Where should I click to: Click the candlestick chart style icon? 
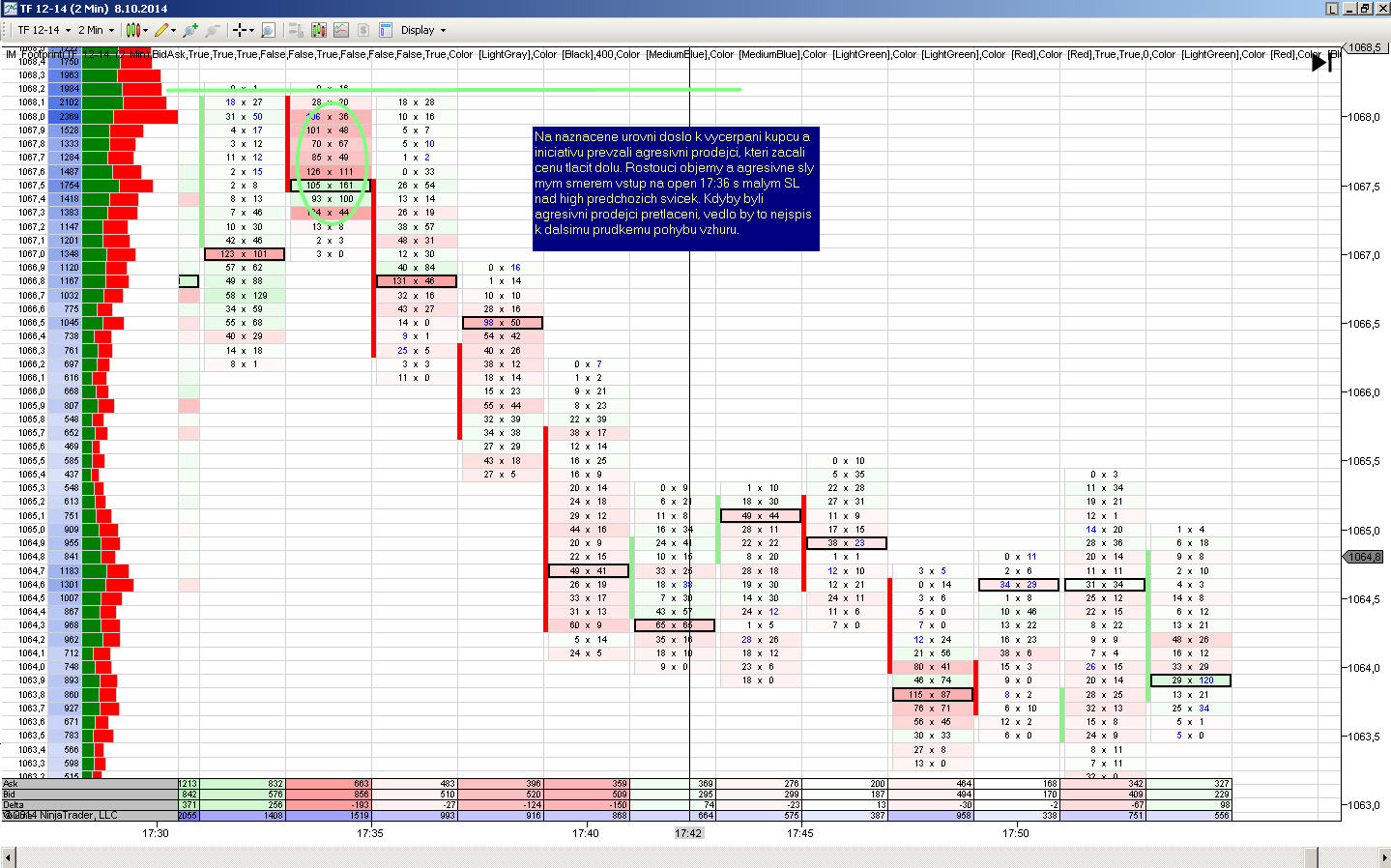click(x=132, y=30)
